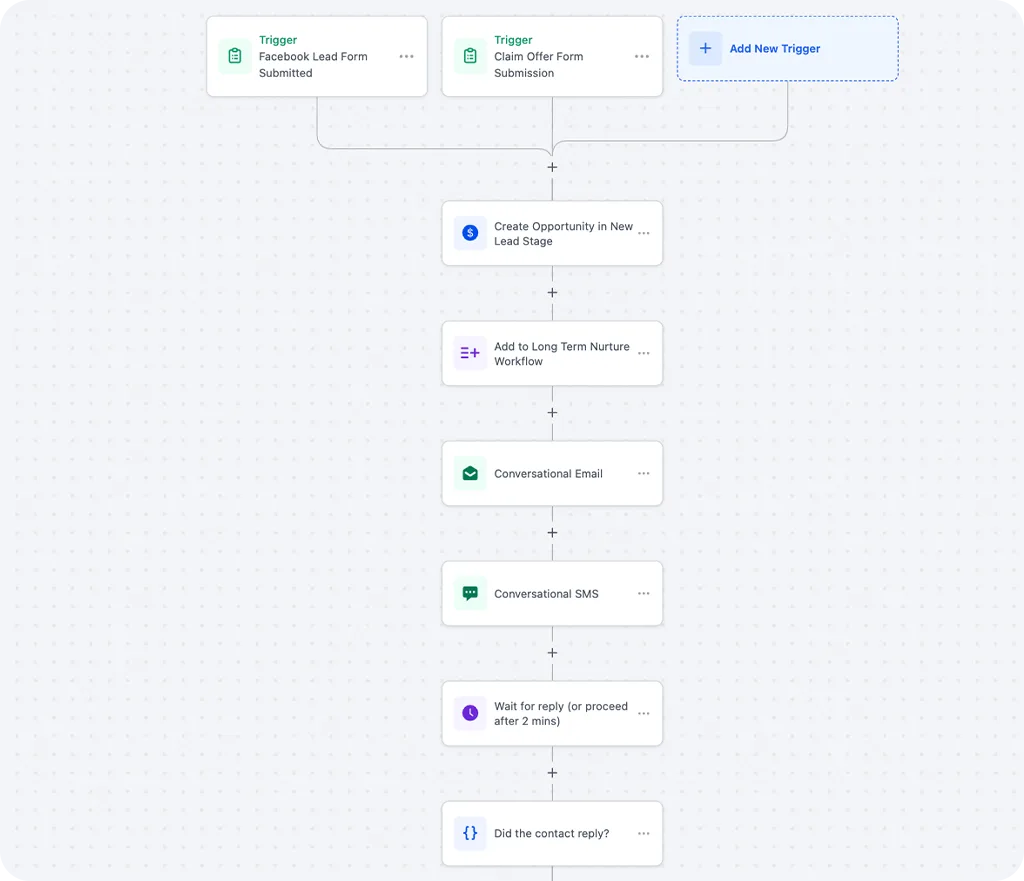
Task: Click the Conversational Email envelope icon
Action: tap(470, 473)
